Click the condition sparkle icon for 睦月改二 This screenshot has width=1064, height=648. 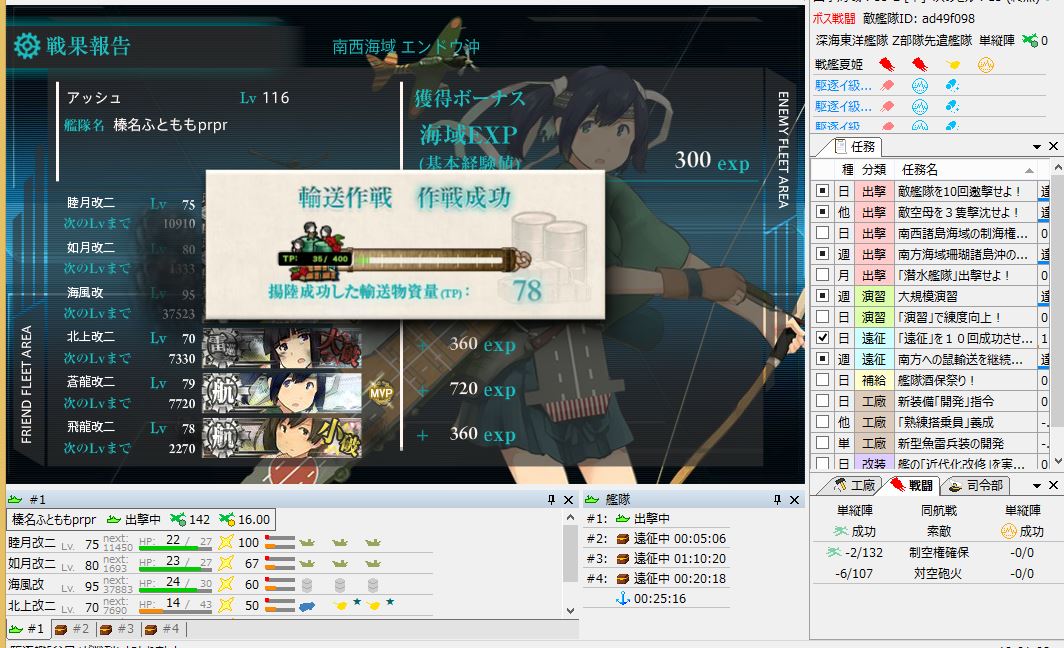point(226,543)
